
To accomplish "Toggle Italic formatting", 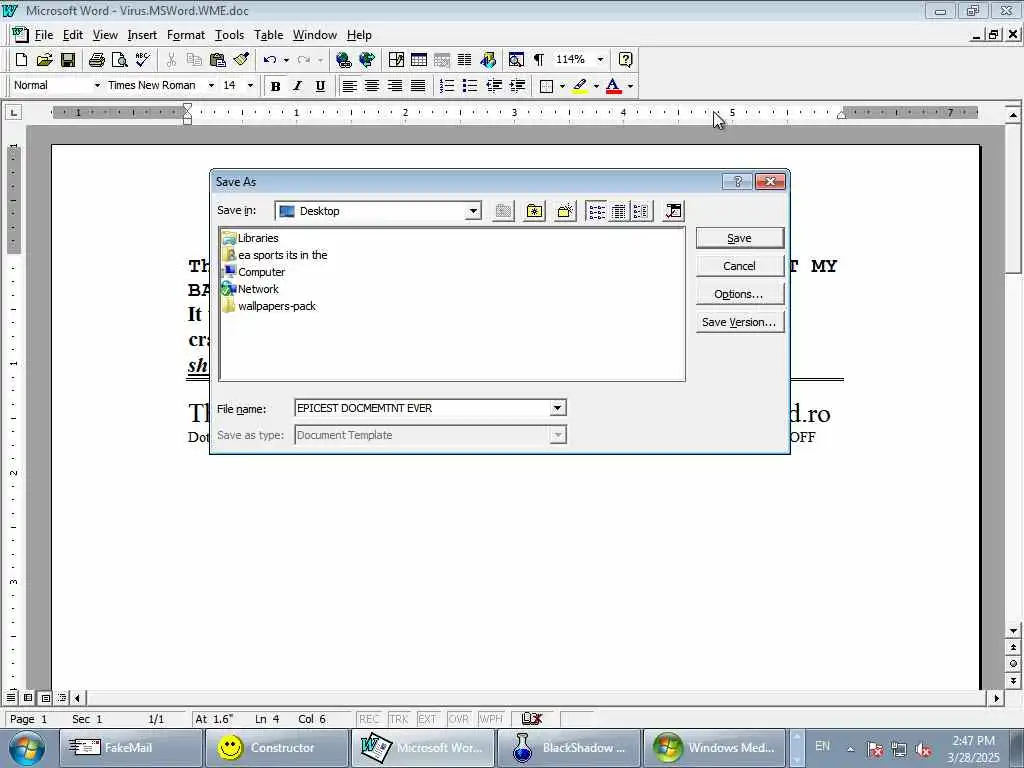I will (298, 86).
